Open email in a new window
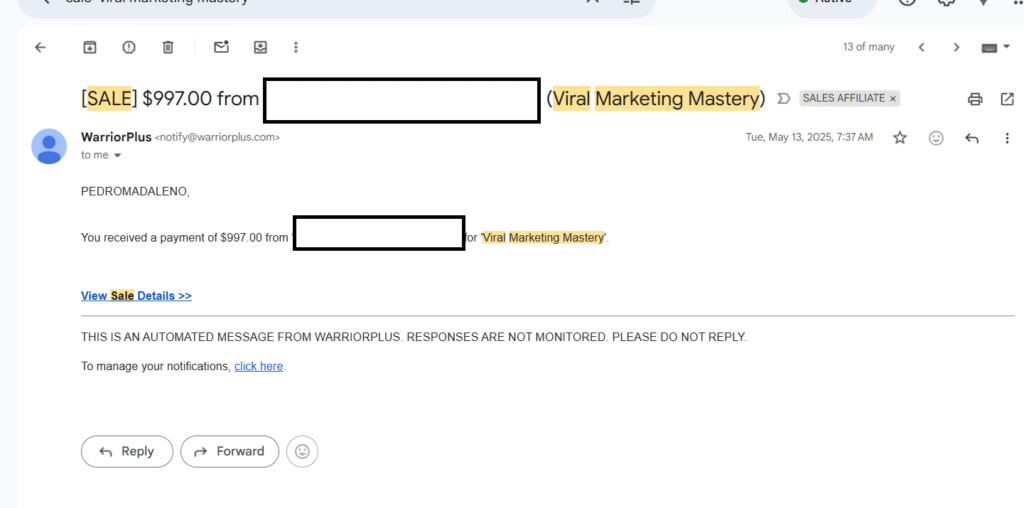The image size is (1024, 508). tap(1007, 99)
